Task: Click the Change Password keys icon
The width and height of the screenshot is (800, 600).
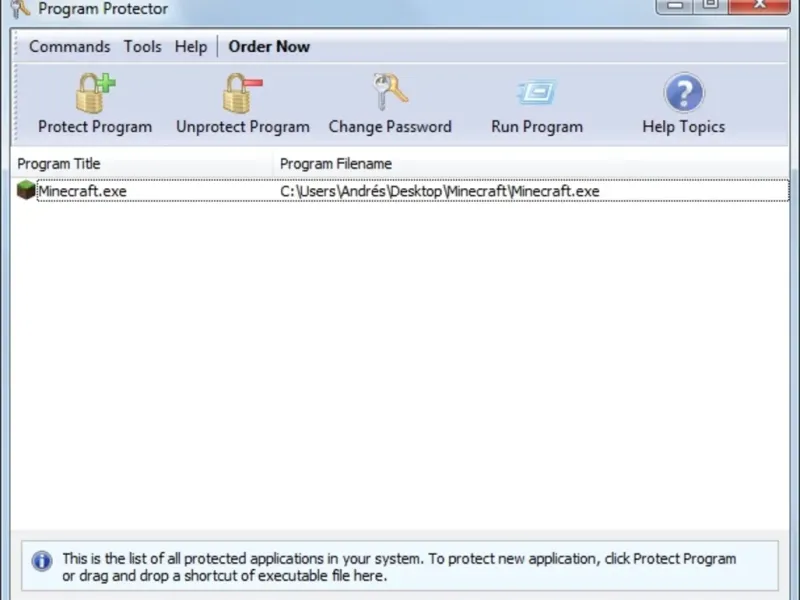Action: pos(390,92)
